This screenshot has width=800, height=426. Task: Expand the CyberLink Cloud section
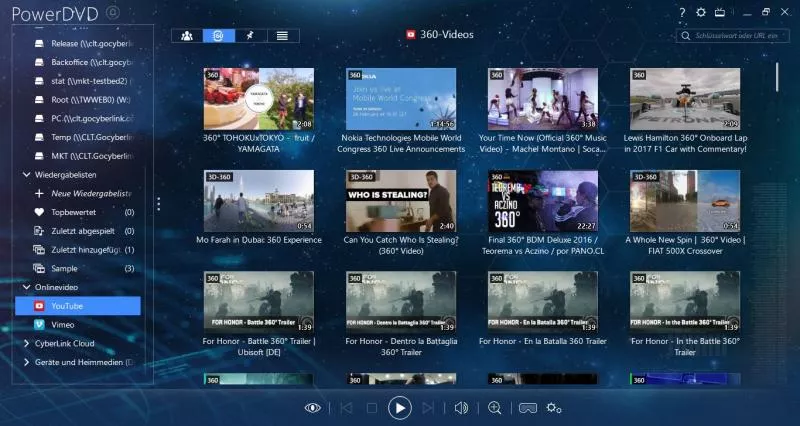(x=27, y=343)
